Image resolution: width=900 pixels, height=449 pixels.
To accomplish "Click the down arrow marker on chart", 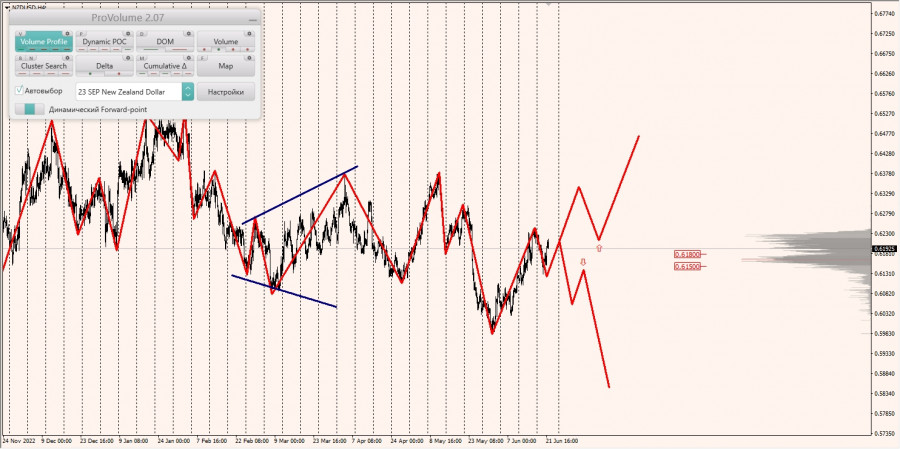I will click(x=583, y=262).
